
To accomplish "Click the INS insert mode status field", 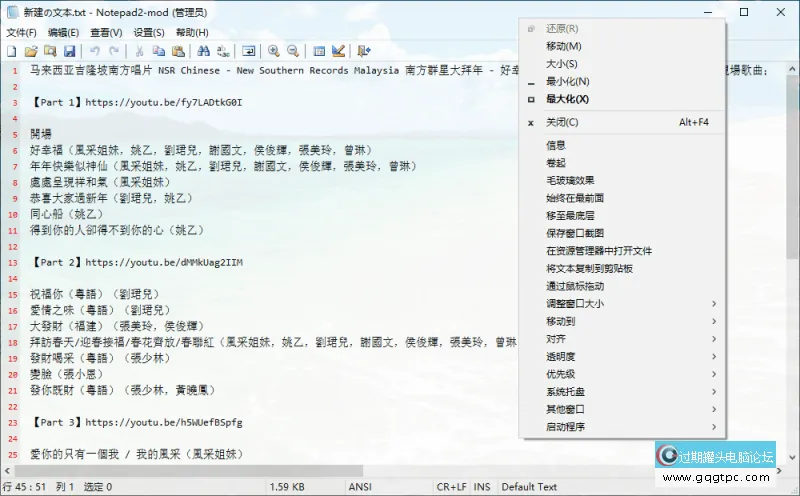I will tap(482, 487).
